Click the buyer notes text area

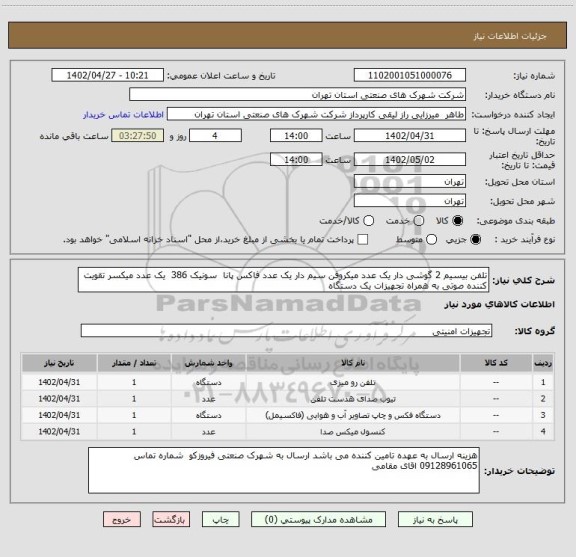click(284, 470)
